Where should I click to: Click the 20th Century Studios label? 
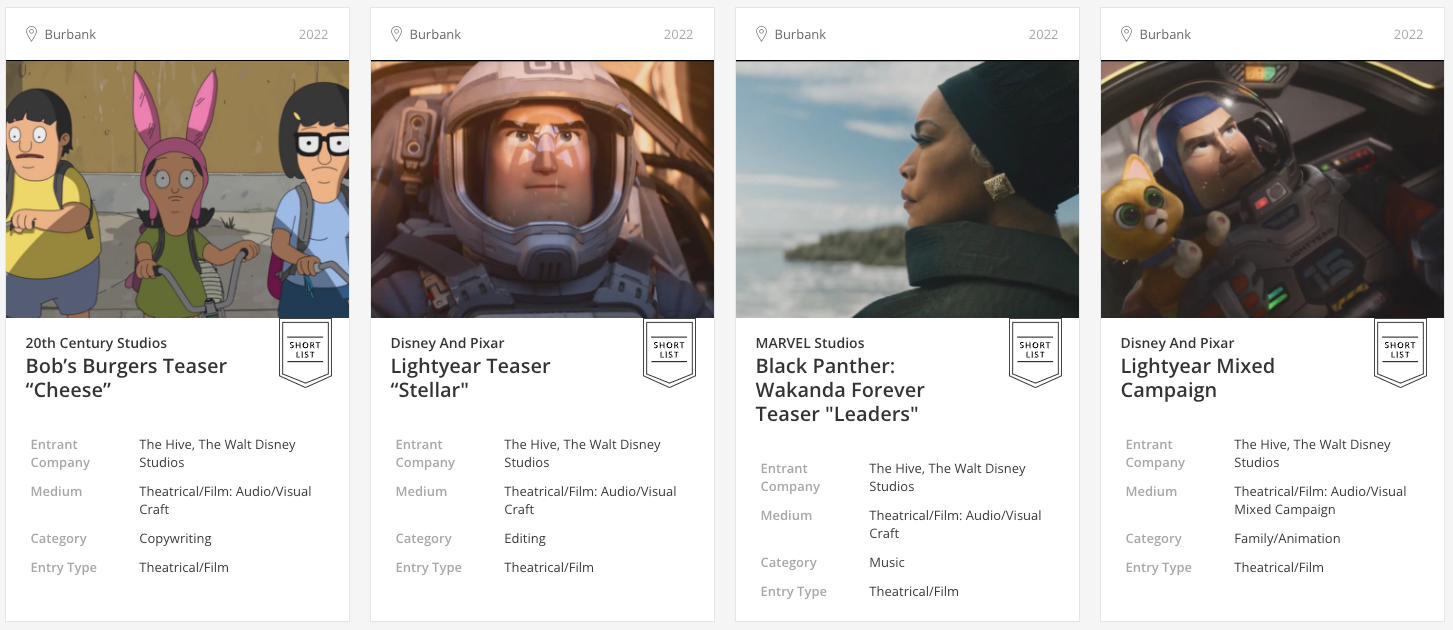point(96,343)
